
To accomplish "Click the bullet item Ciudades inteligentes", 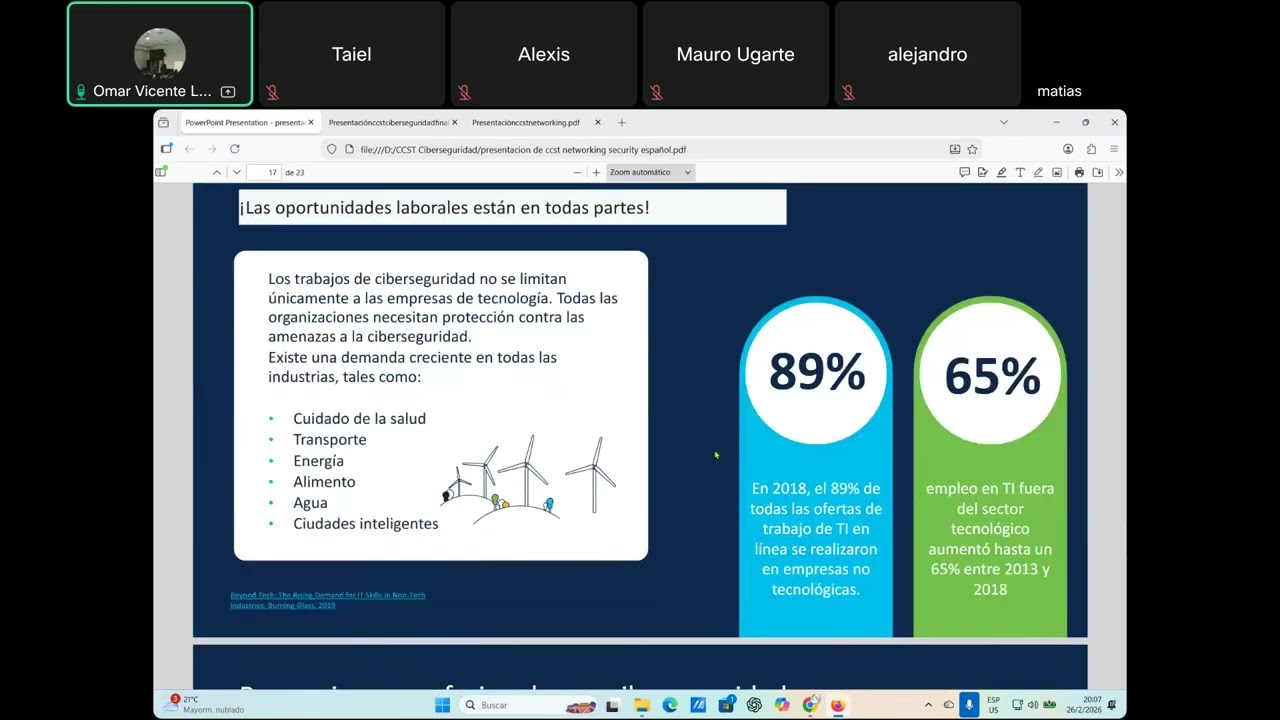I will tap(366, 524).
